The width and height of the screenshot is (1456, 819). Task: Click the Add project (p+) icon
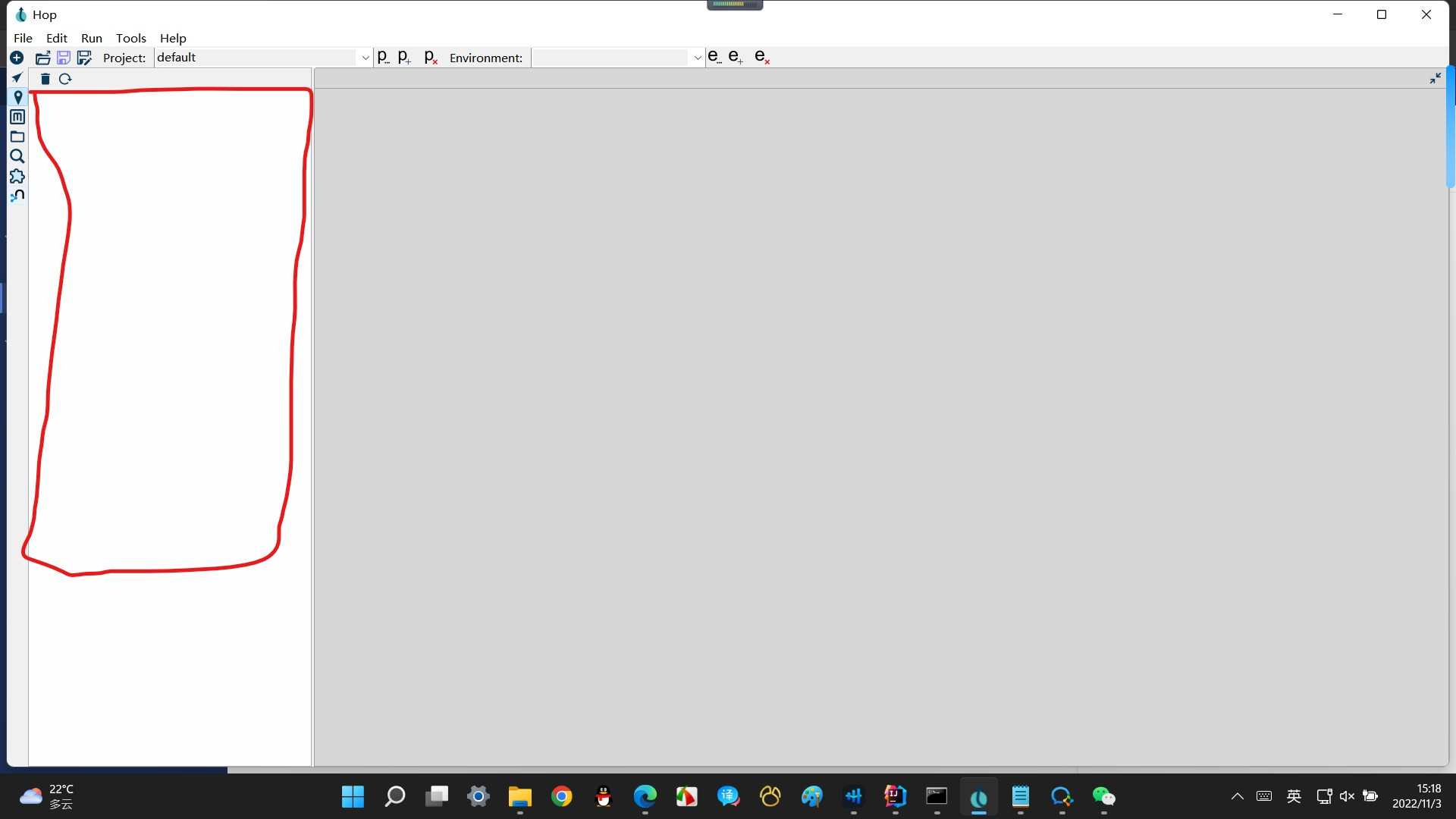(x=404, y=57)
